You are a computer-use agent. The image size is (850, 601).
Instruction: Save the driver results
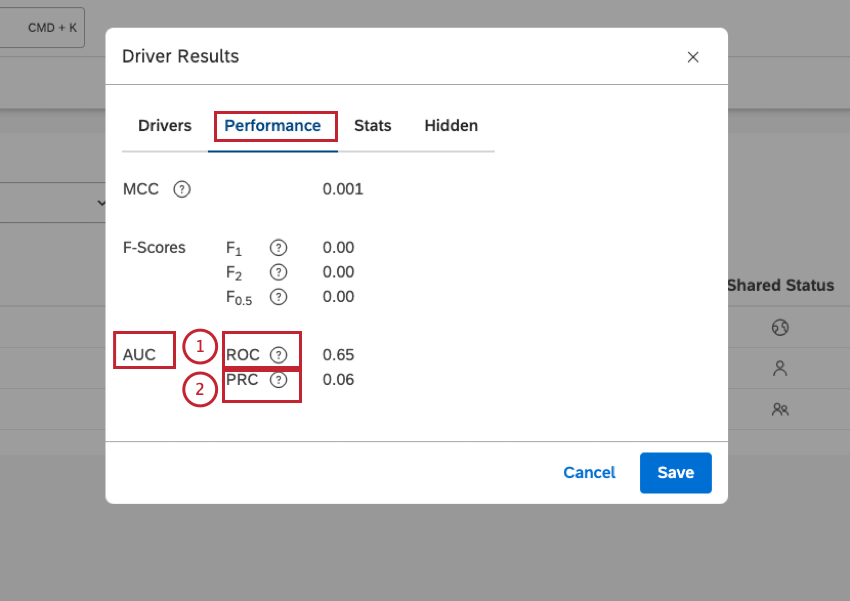[x=675, y=473]
